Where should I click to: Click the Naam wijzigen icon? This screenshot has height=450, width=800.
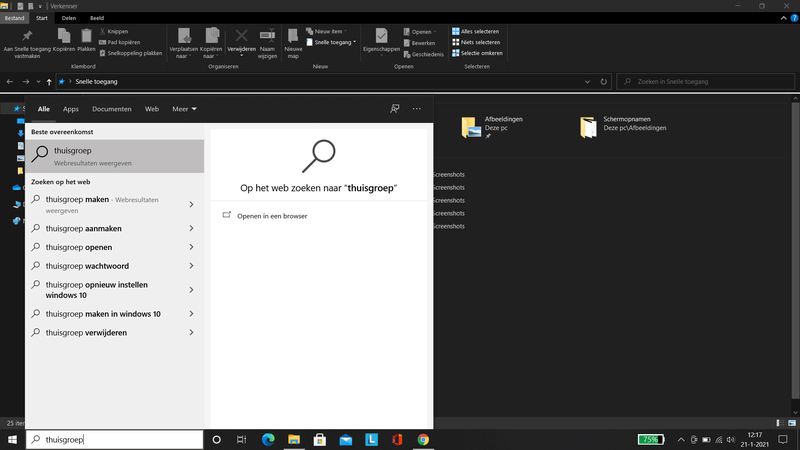coord(267,37)
